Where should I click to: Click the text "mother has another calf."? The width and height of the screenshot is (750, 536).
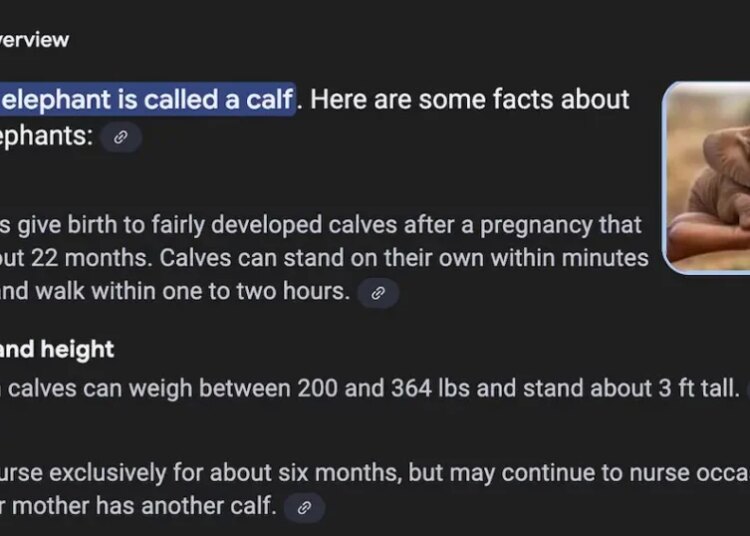[x=144, y=506]
